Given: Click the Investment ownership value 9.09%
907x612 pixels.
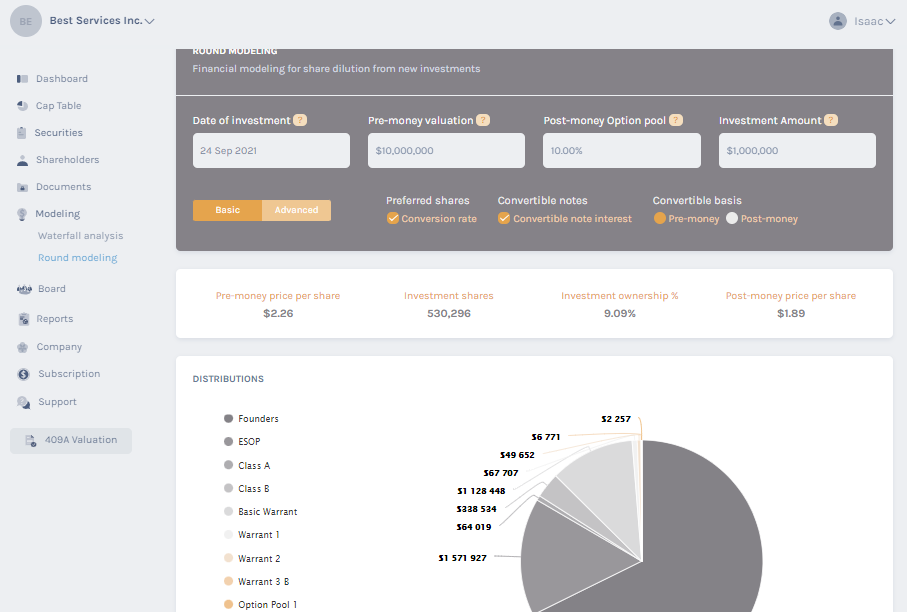Looking at the screenshot, I should (620, 314).
